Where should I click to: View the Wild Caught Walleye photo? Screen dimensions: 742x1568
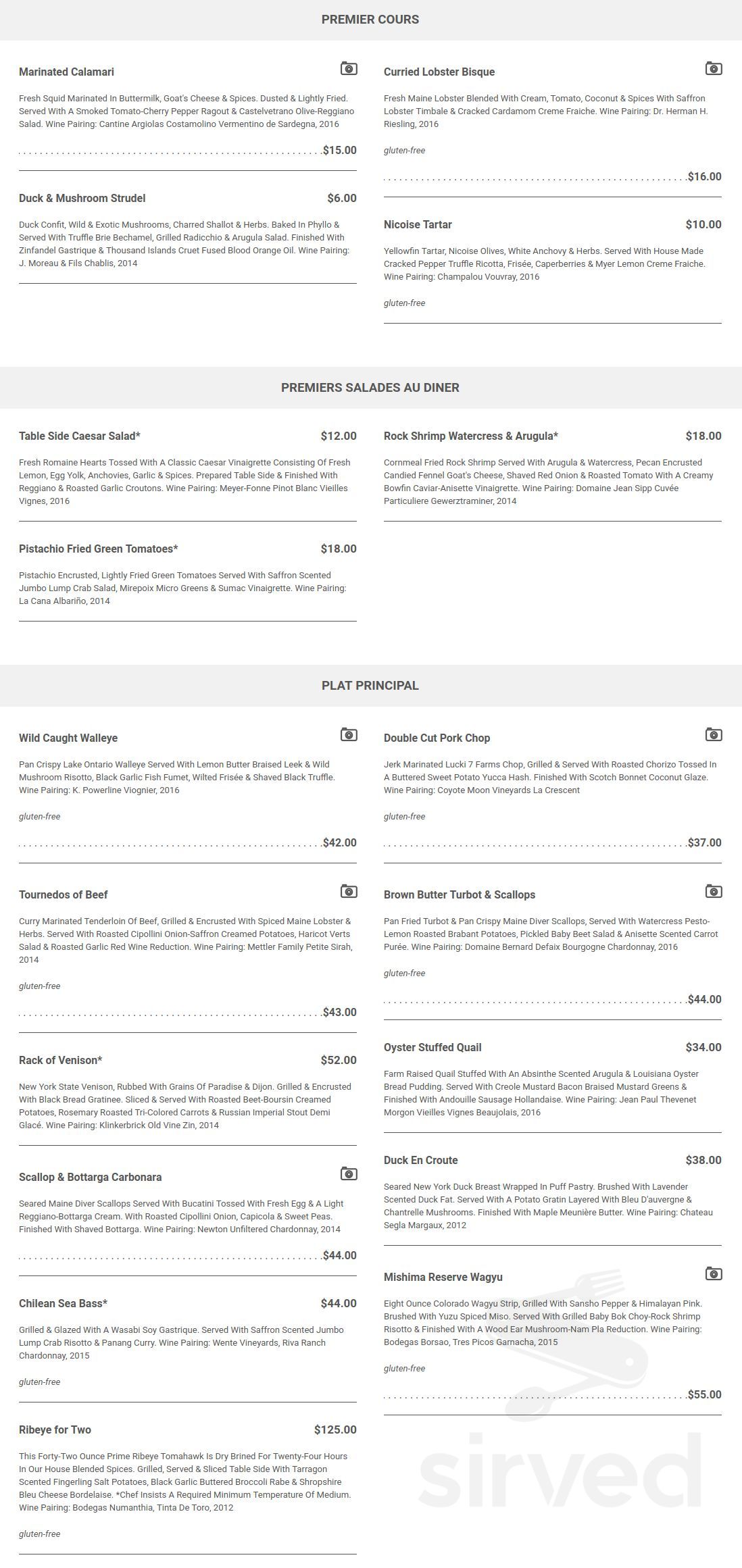[348, 734]
